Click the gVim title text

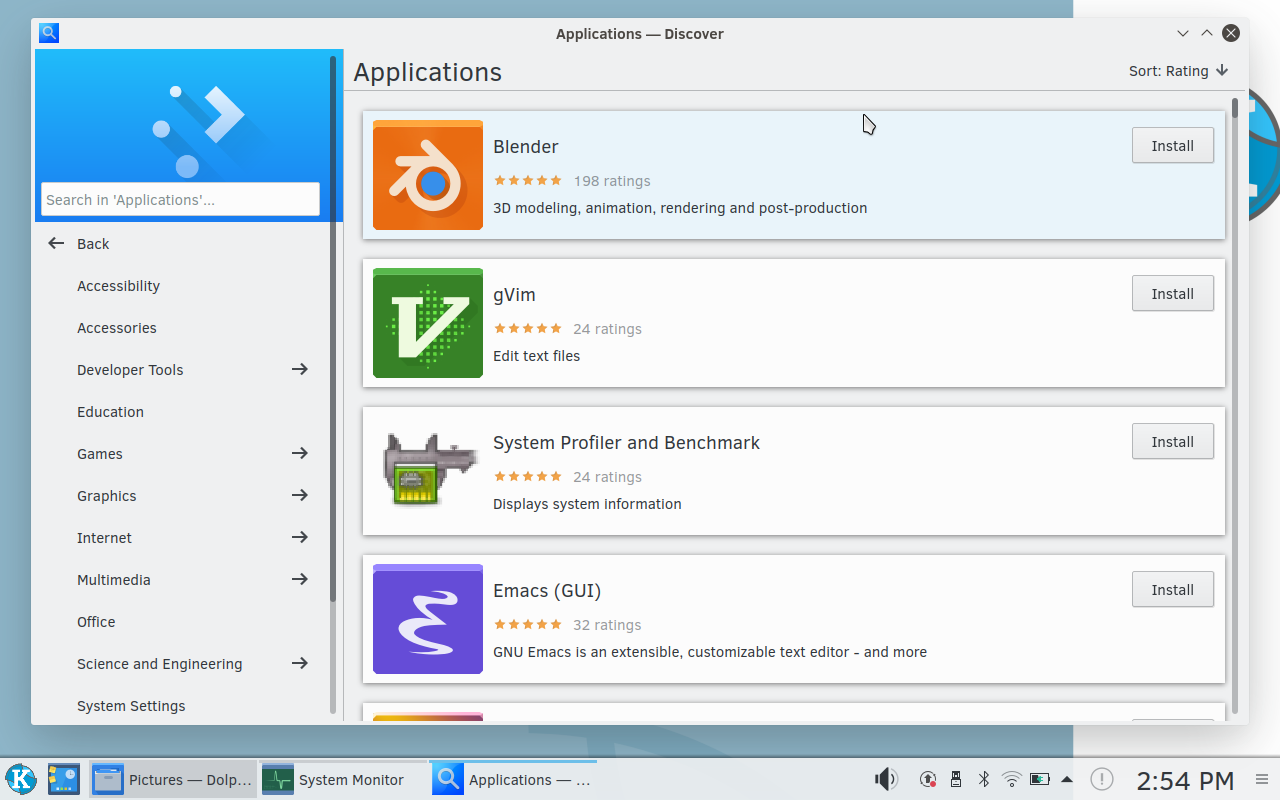(x=514, y=295)
